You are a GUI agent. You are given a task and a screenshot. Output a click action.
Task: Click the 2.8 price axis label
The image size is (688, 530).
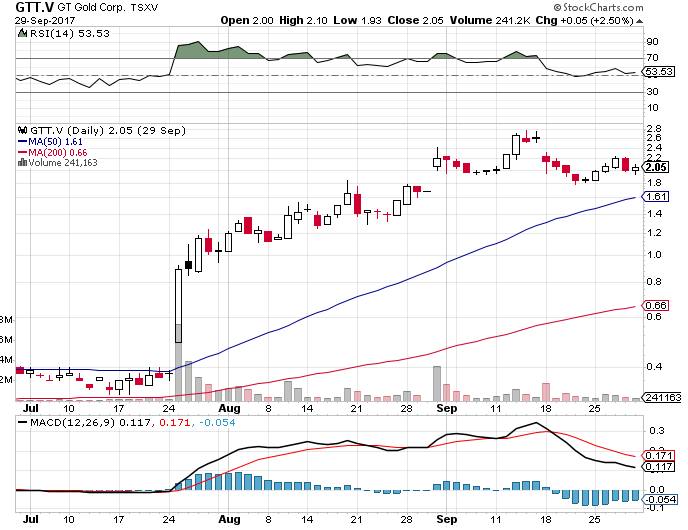tap(654, 129)
